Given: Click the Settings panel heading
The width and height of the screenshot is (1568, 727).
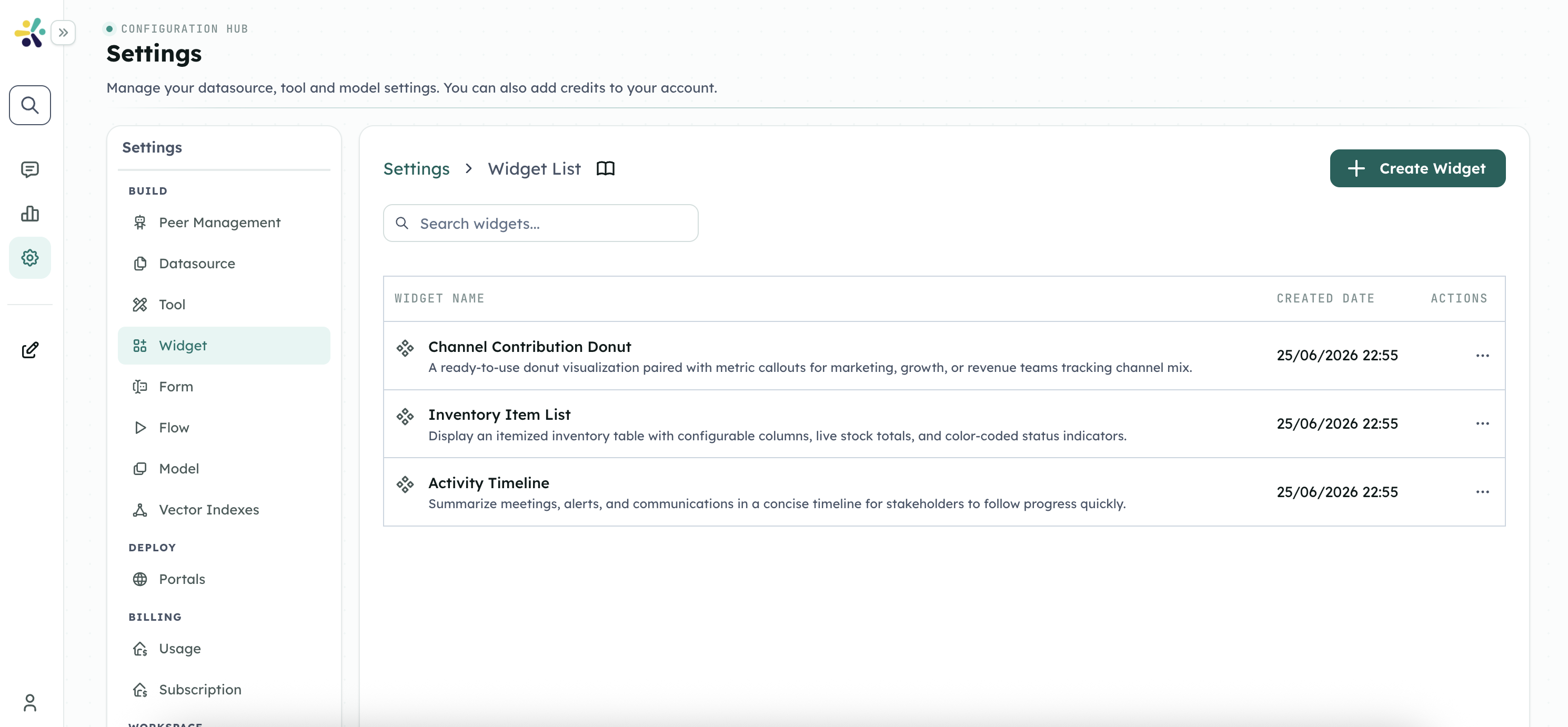Looking at the screenshot, I should click(152, 147).
